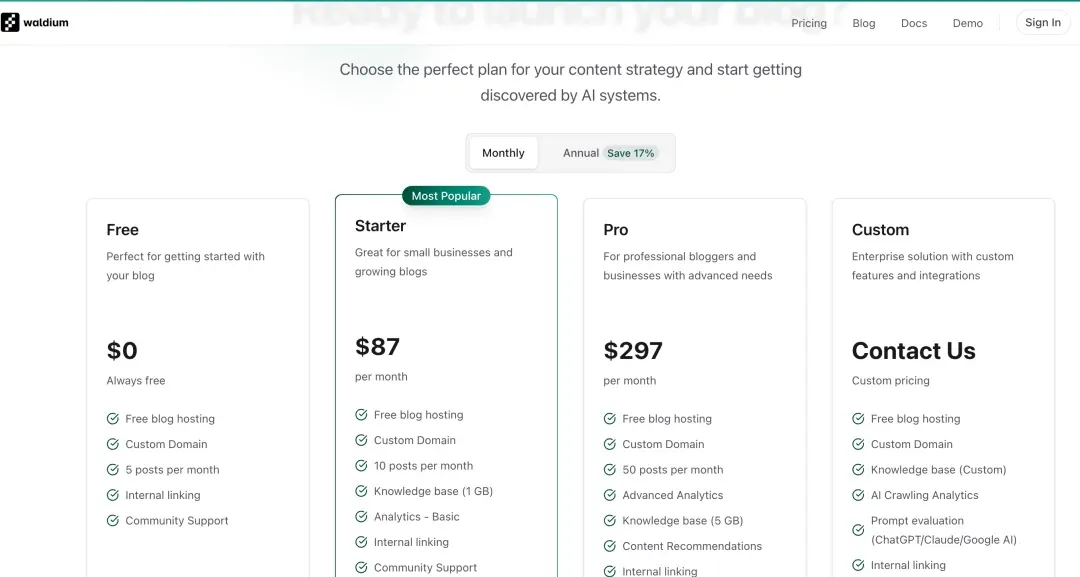The width and height of the screenshot is (1080, 577).
Task: Click the Save 17% badge
Action: [x=631, y=153]
